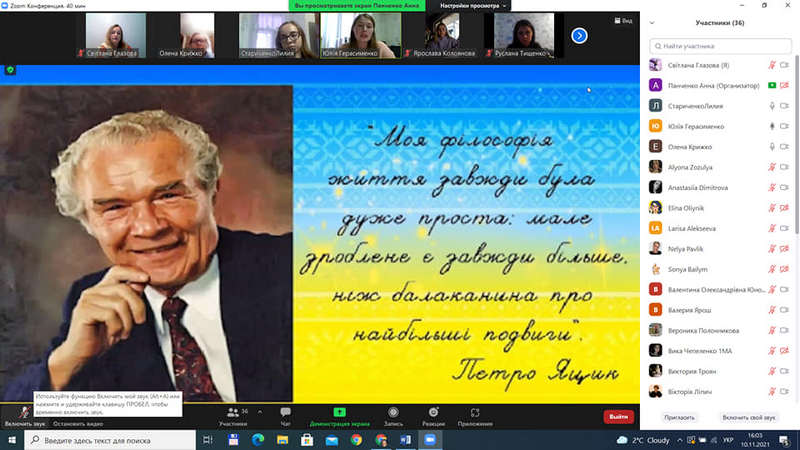Click the red Выйти leave button
This screenshot has width=800, height=450.
618,417
